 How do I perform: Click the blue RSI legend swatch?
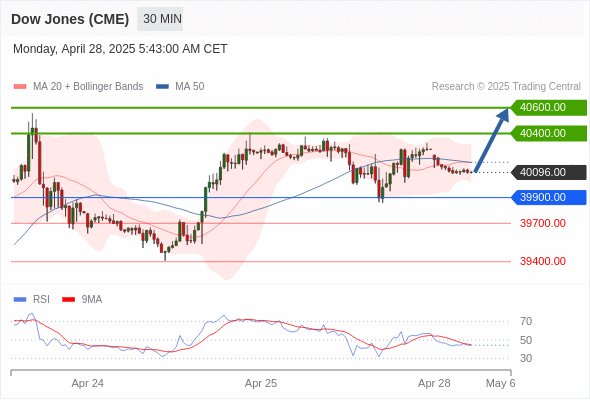point(20,300)
